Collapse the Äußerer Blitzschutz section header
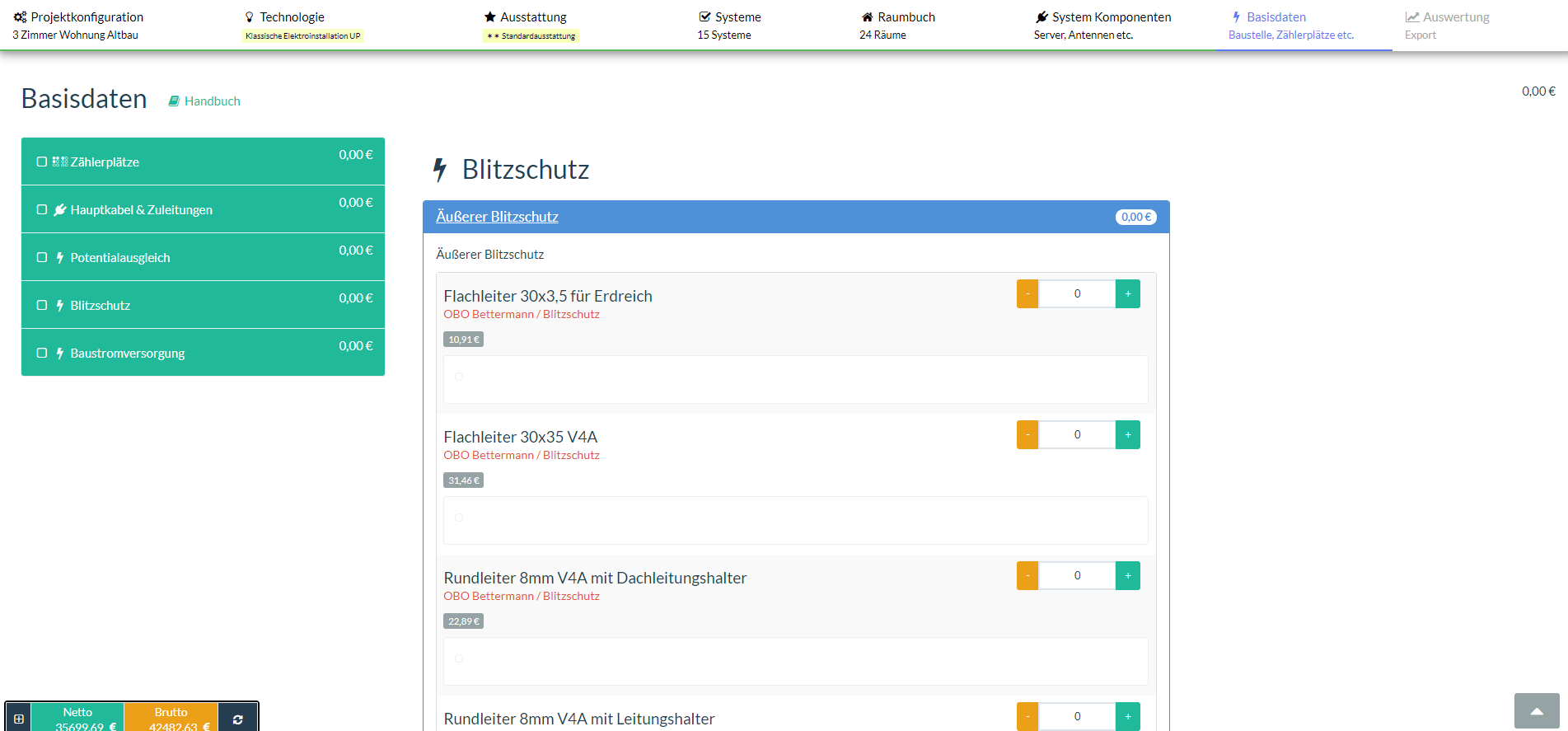The width and height of the screenshot is (1568, 731). click(497, 217)
